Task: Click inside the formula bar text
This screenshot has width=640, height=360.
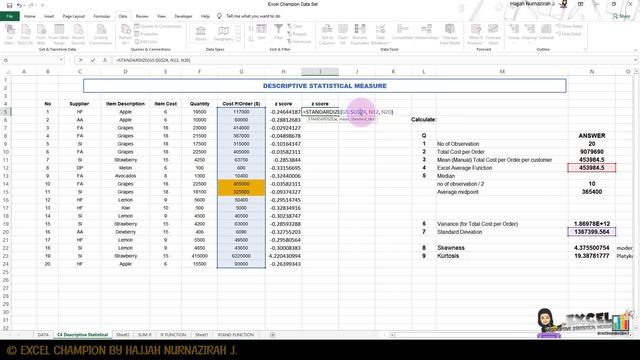Action: click(153, 60)
